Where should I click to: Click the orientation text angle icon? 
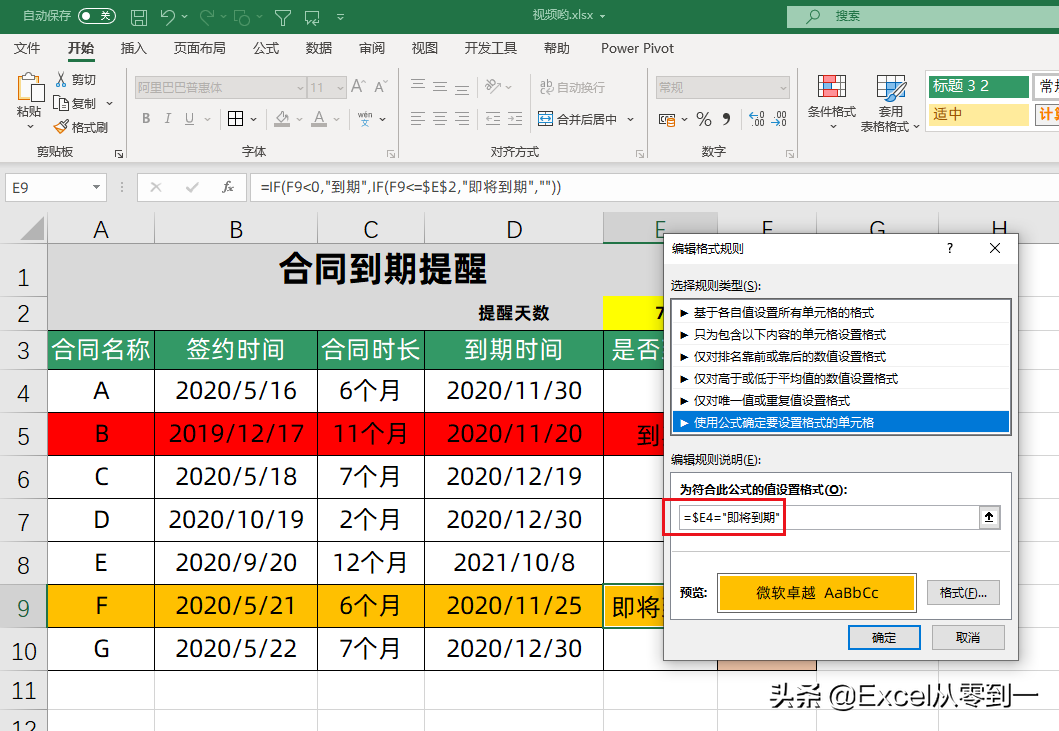(x=493, y=86)
